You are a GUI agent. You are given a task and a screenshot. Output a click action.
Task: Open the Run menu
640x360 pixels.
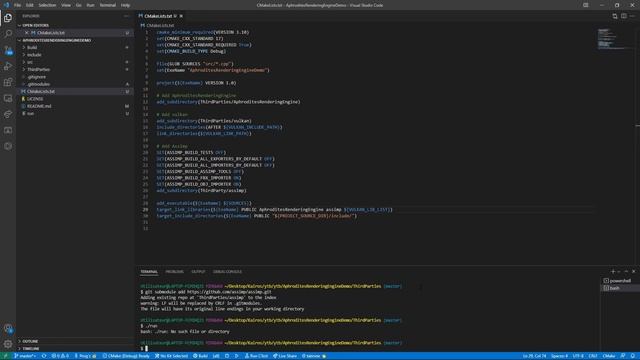point(91,5)
